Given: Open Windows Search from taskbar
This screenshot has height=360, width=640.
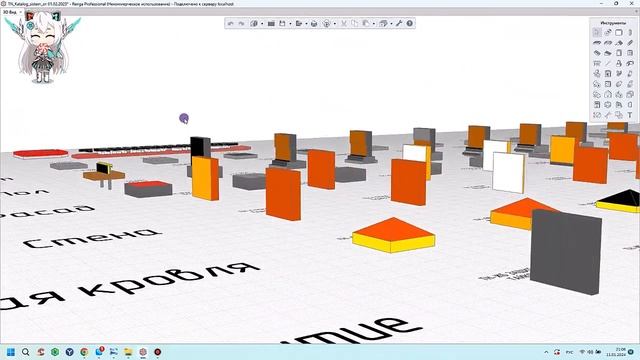Looking at the screenshot, I should coord(25,352).
